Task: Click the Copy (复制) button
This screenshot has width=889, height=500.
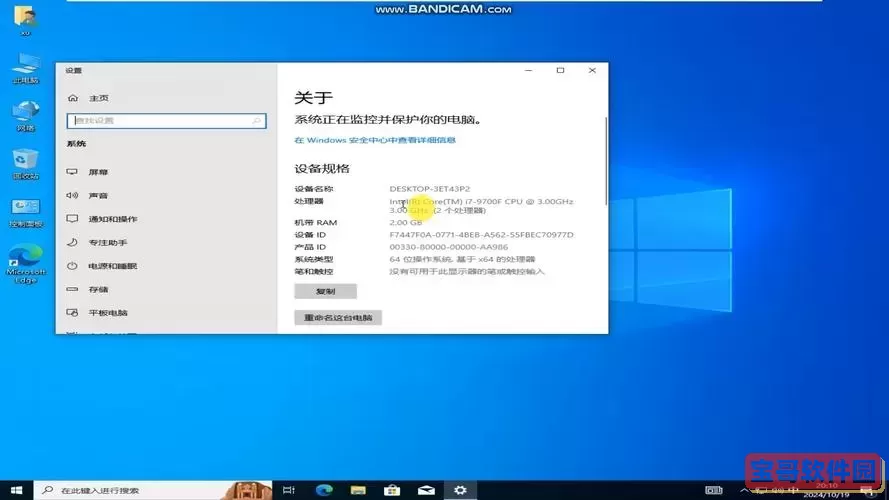Action: (x=325, y=291)
